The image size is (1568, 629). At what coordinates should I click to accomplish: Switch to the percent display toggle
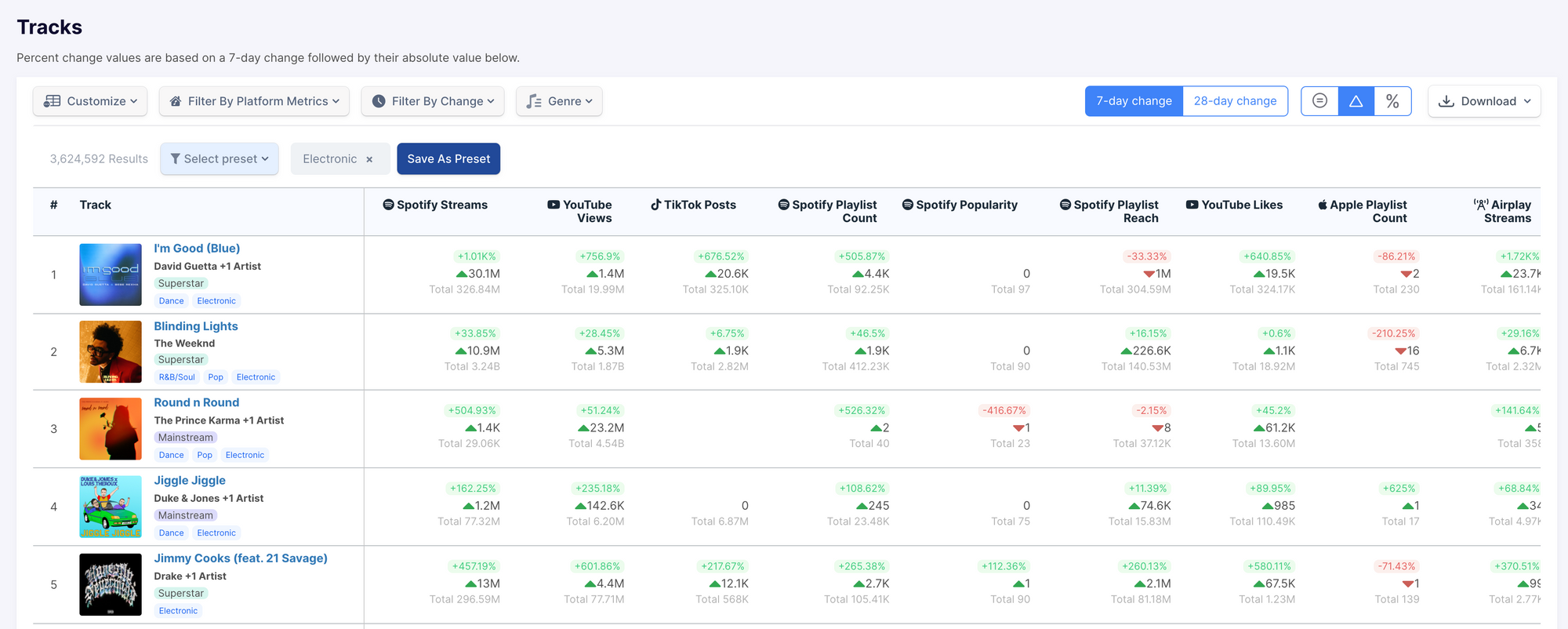coord(1392,101)
